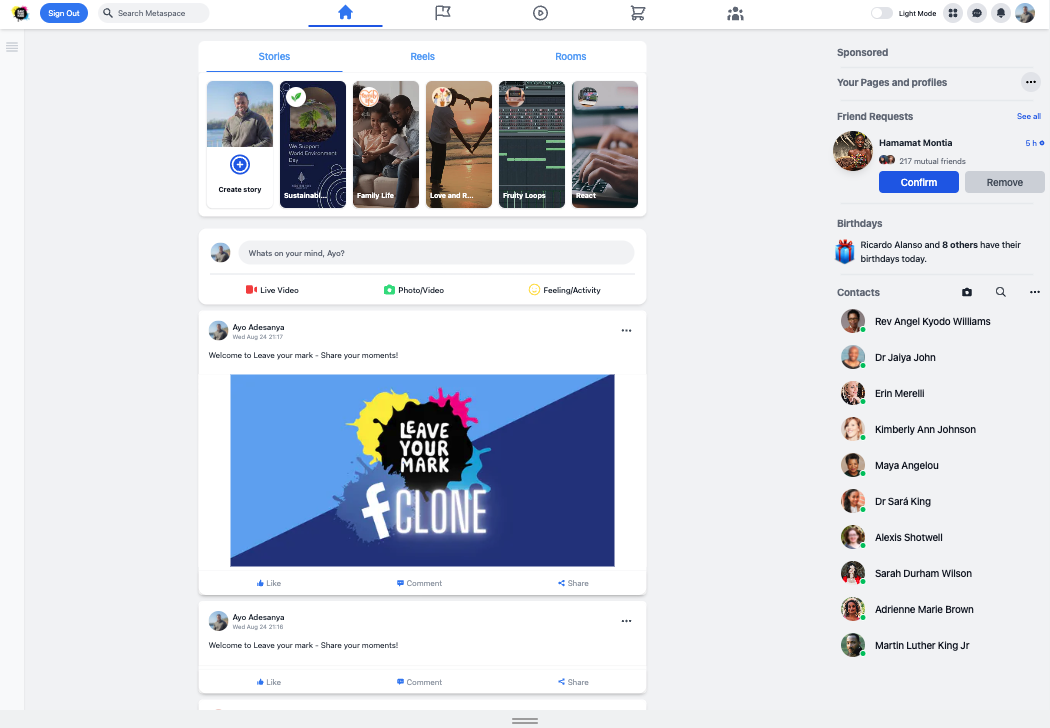Add a Feeling/Activity to post
The height and width of the screenshot is (728, 1050).
(565, 290)
